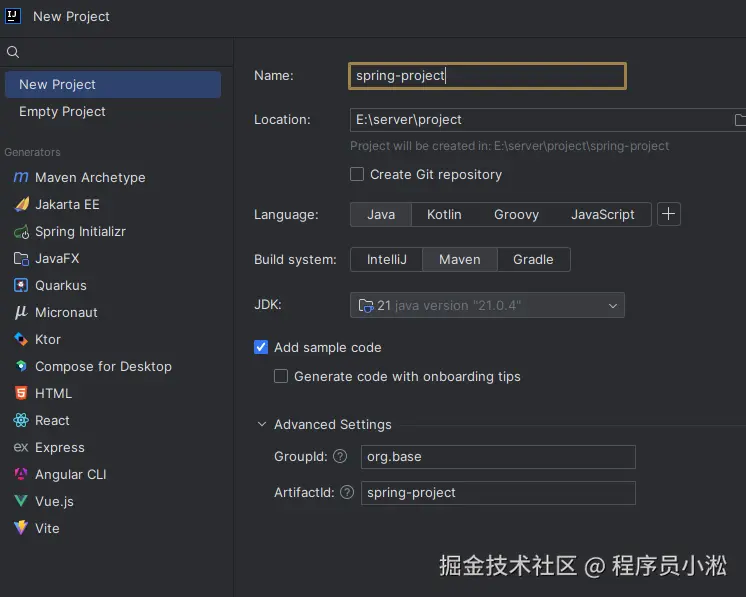
Task: Click the IntelliJ IDEA logo icon in title bar
Action: pos(13,16)
